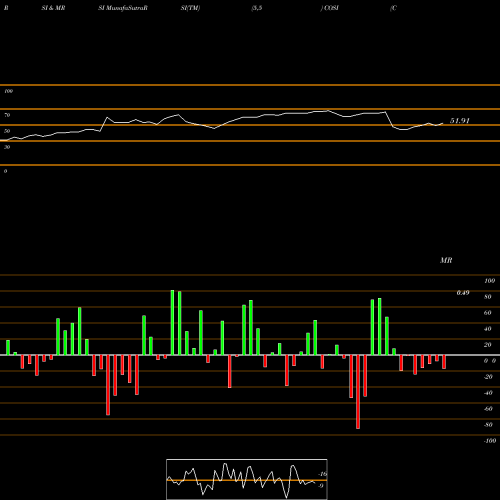The image size is (500, 500).
Task: Open the mini oscillator thumbnail chart
Action: coord(247,479)
